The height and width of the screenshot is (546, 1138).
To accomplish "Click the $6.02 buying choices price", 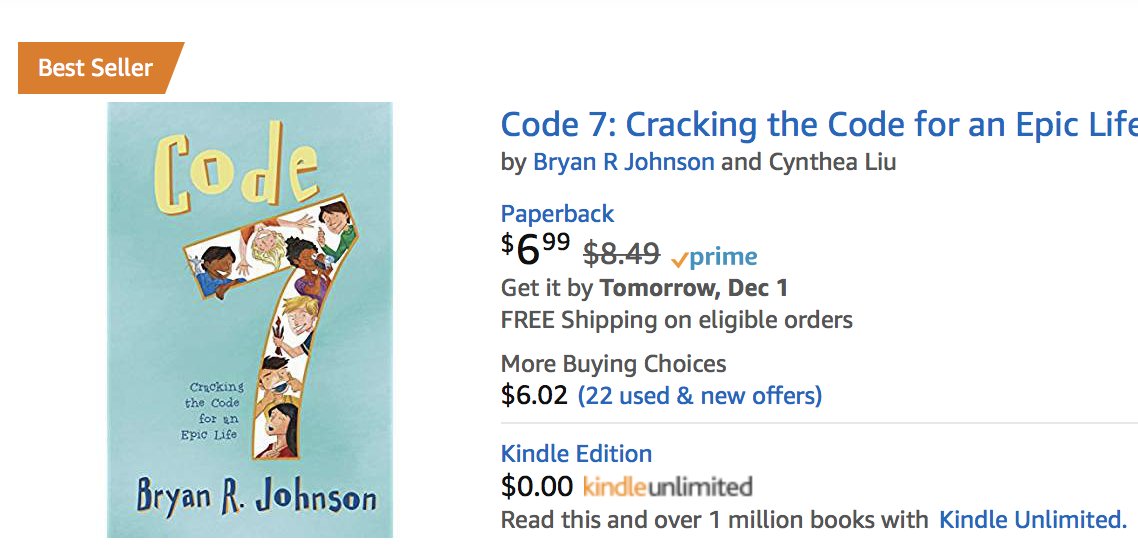I will click(535, 396).
